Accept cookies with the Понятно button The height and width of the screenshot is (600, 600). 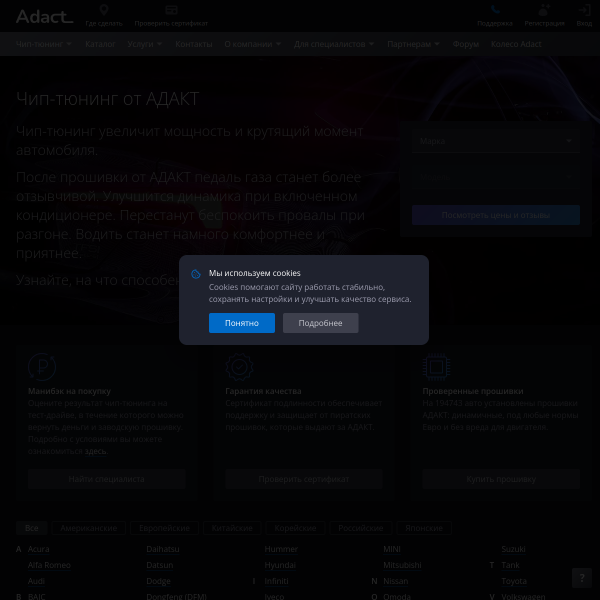(241, 323)
